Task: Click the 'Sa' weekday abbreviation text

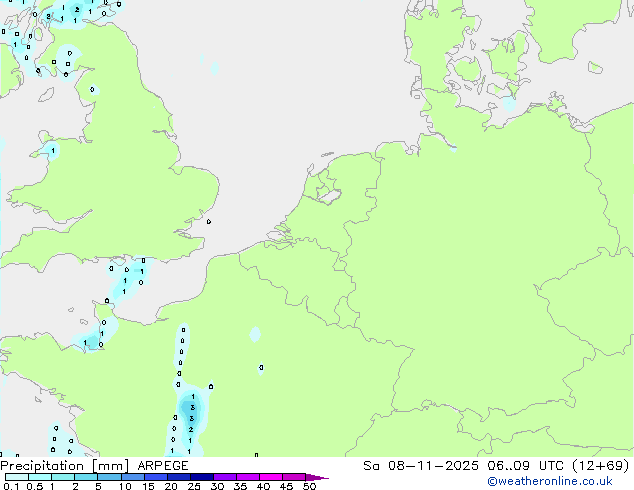Action: coord(371,466)
